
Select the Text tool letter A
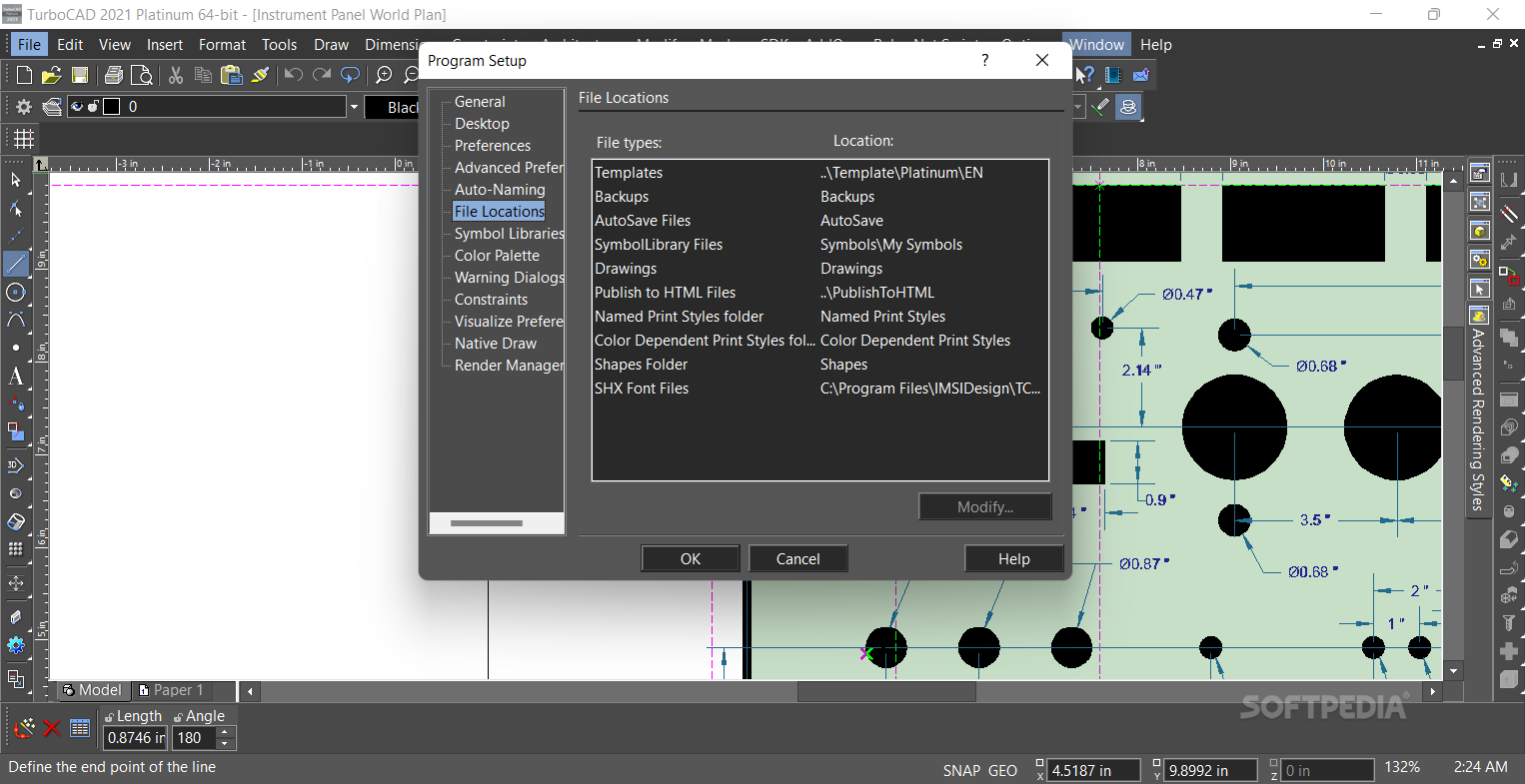tap(15, 377)
